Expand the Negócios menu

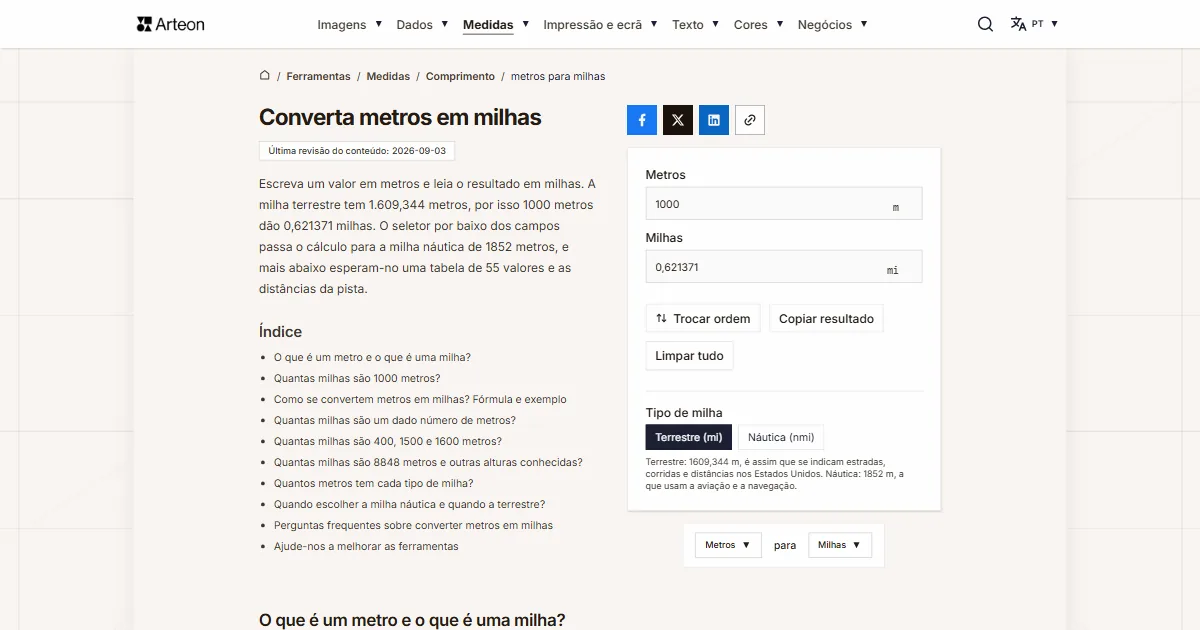(x=833, y=25)
